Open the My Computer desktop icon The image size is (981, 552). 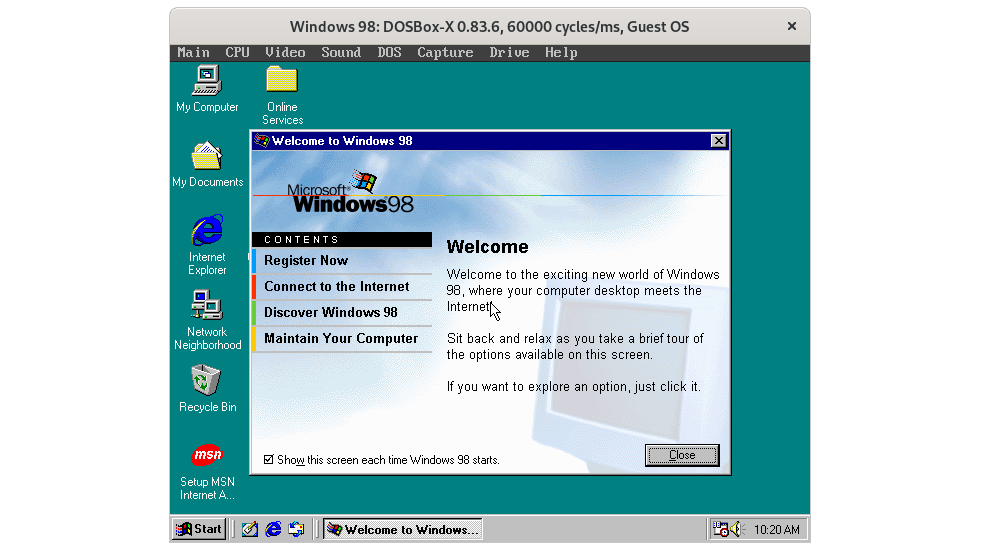click(x=207, y=80)
